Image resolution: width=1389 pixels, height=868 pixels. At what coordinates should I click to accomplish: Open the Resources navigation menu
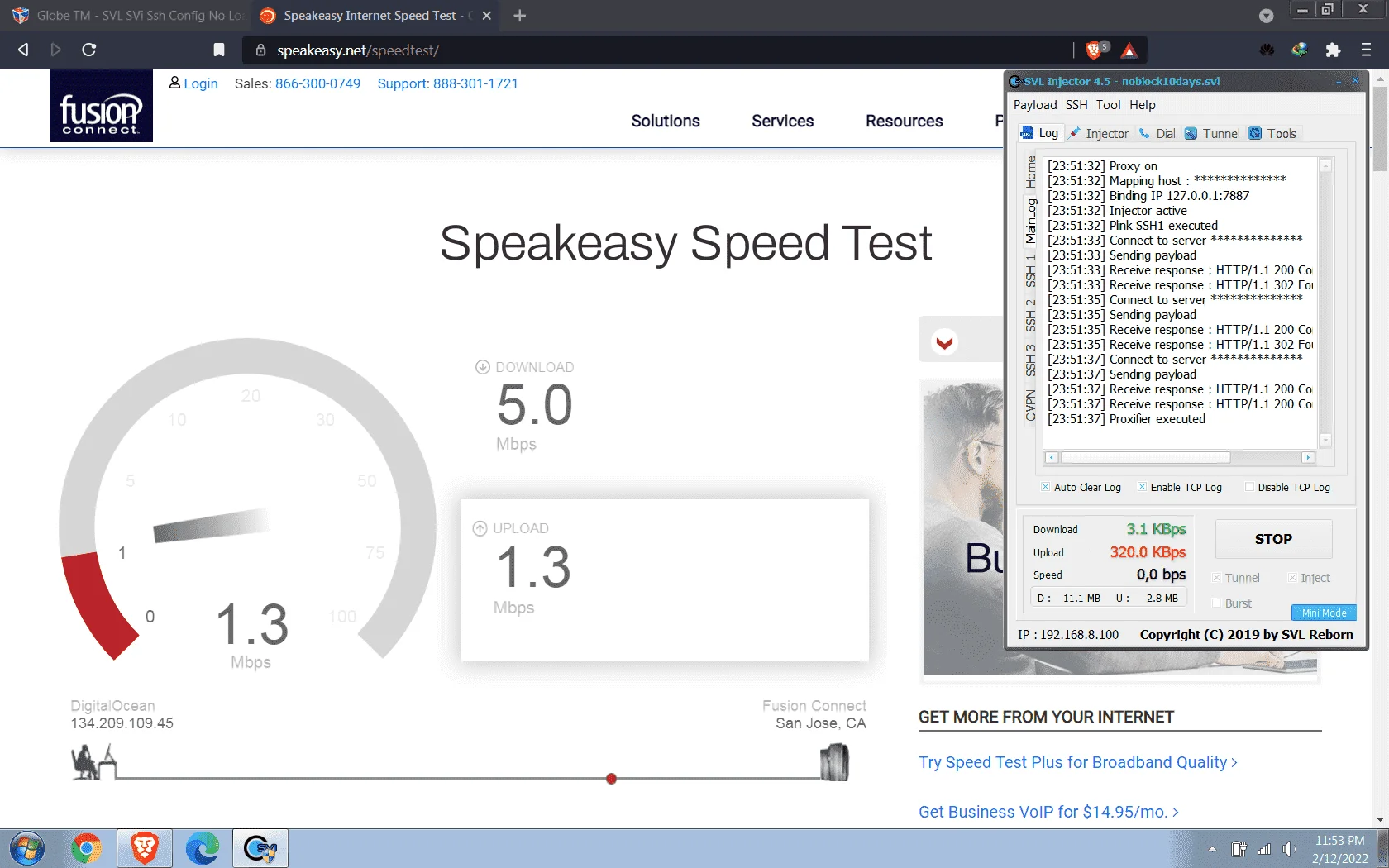(904, 121)
